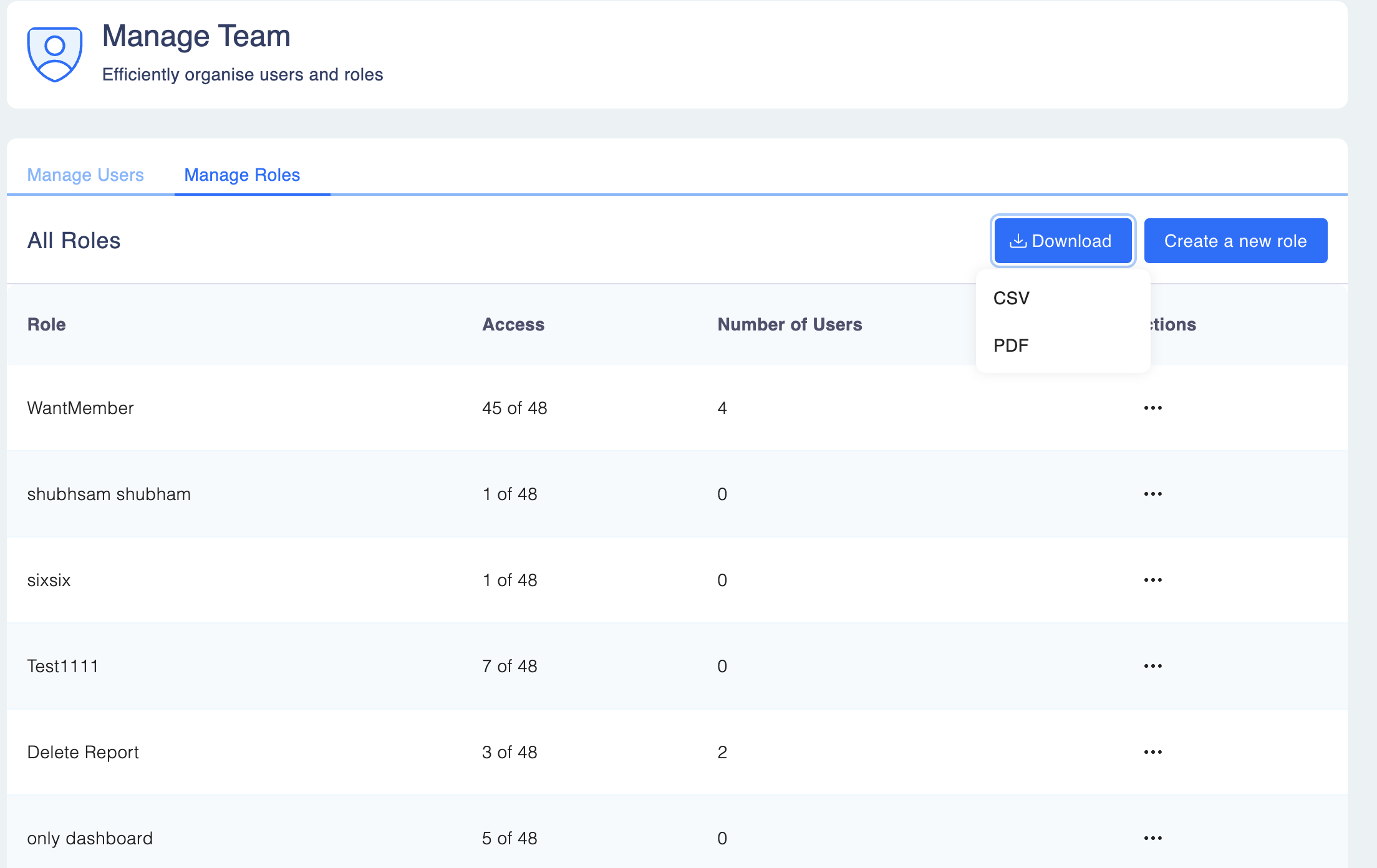Switch to the Manage Users tab
Viewport: 1377px width, 868px height.
[x=85, y=175]
